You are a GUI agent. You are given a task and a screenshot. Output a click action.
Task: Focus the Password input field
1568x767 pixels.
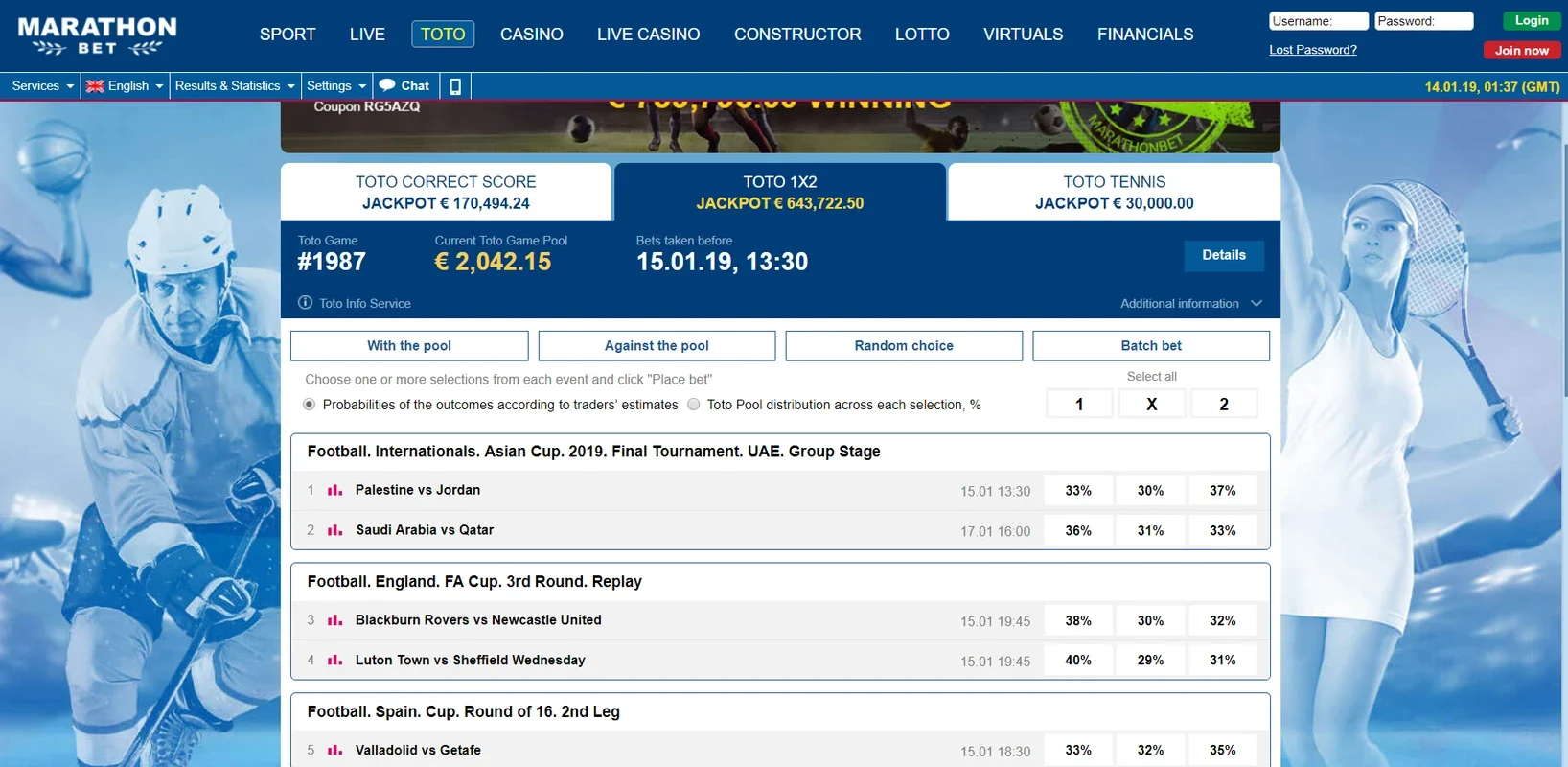tap(1424, 21)
